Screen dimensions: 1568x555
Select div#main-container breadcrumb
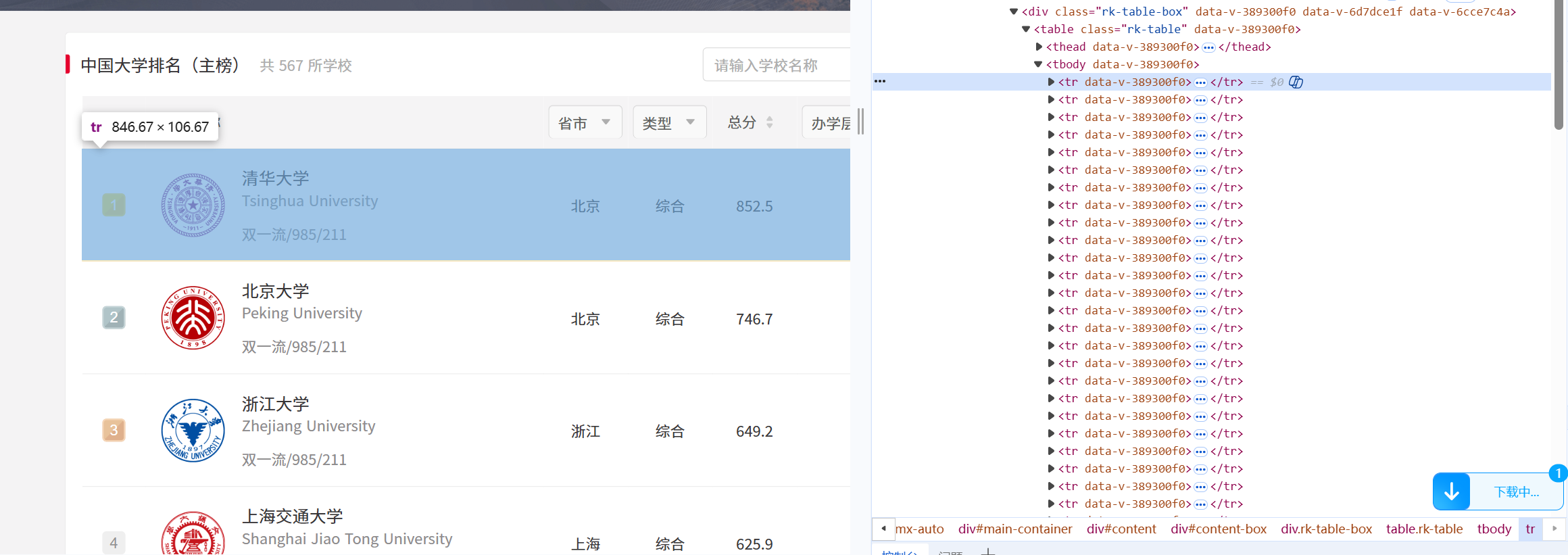(1015, 529)
